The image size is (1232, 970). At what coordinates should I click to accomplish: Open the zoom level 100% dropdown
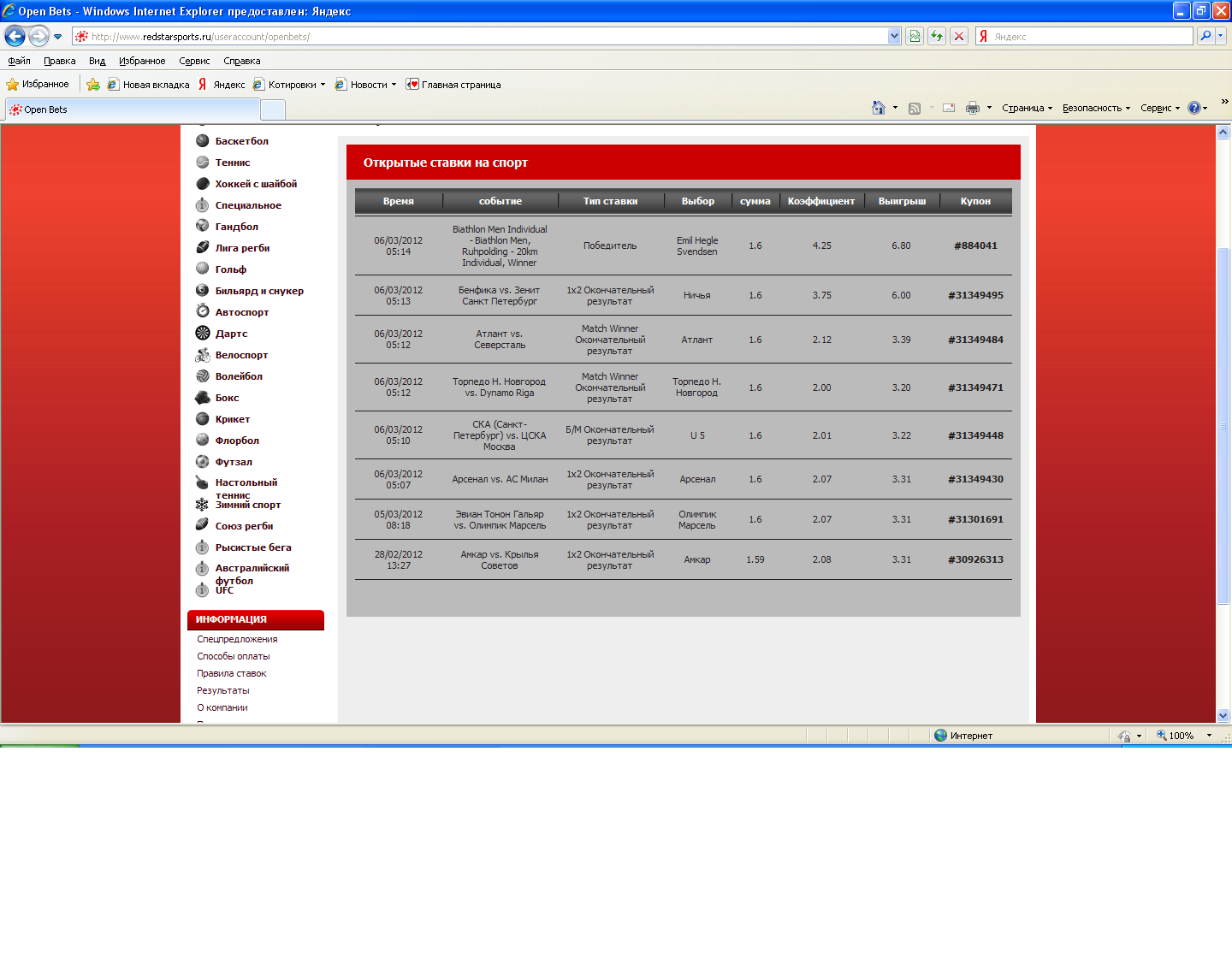[1185, 736]
